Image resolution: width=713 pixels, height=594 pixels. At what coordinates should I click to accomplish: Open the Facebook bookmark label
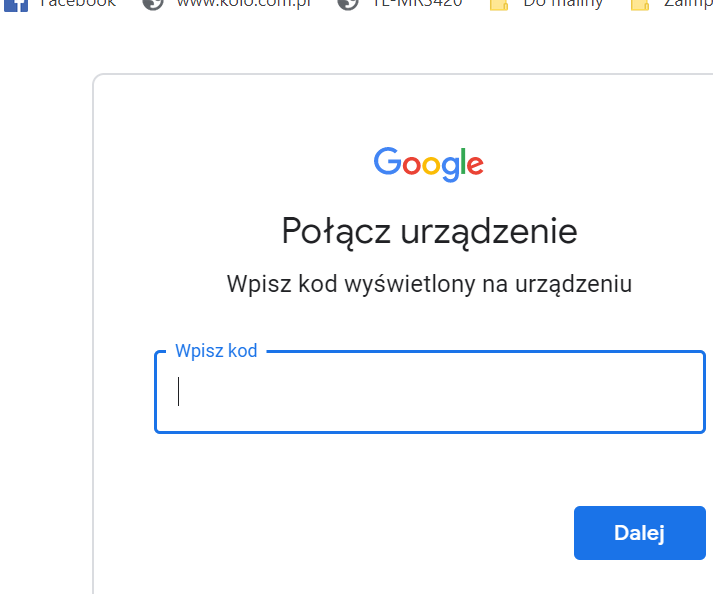click(78, 3)
